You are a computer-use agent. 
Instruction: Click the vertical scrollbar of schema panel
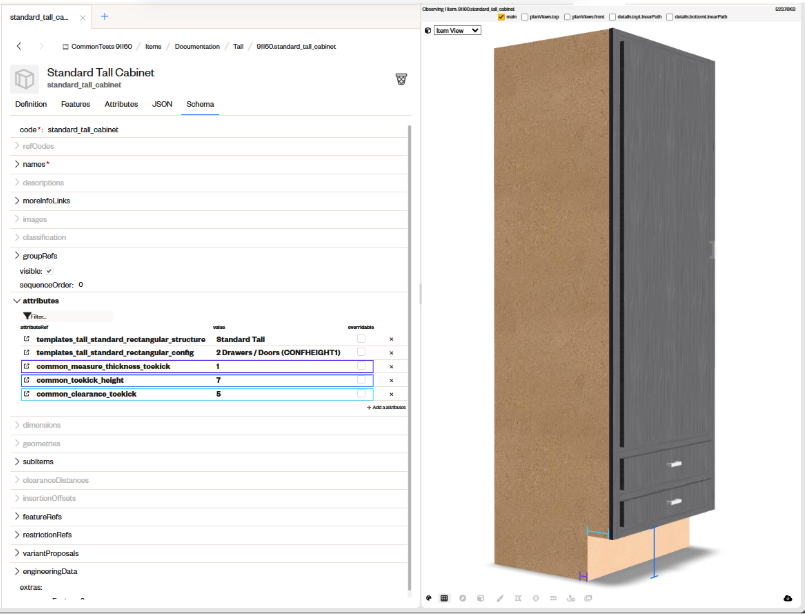click(x=409, y=357)
